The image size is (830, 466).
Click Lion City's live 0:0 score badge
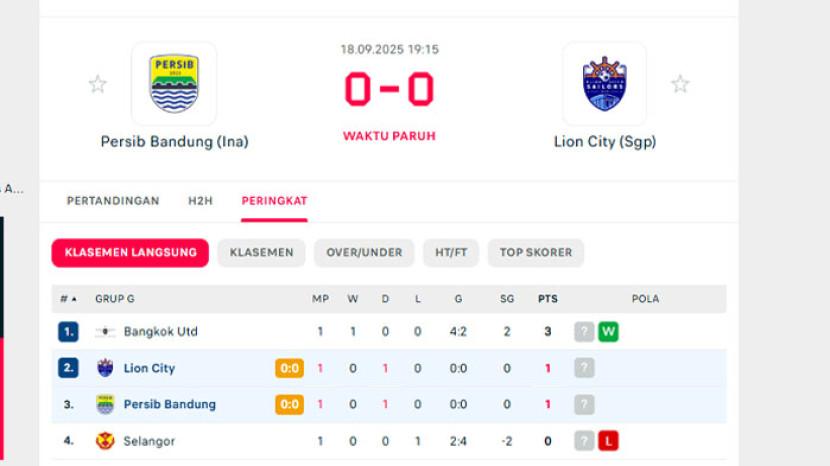pos(289,368)
